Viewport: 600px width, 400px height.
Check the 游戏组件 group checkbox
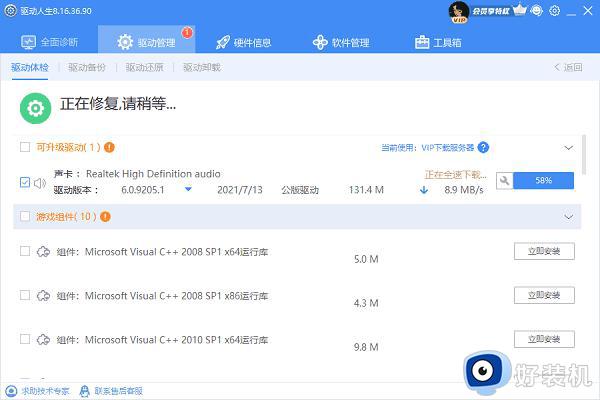pyautogui.click(x=25, y=216)
